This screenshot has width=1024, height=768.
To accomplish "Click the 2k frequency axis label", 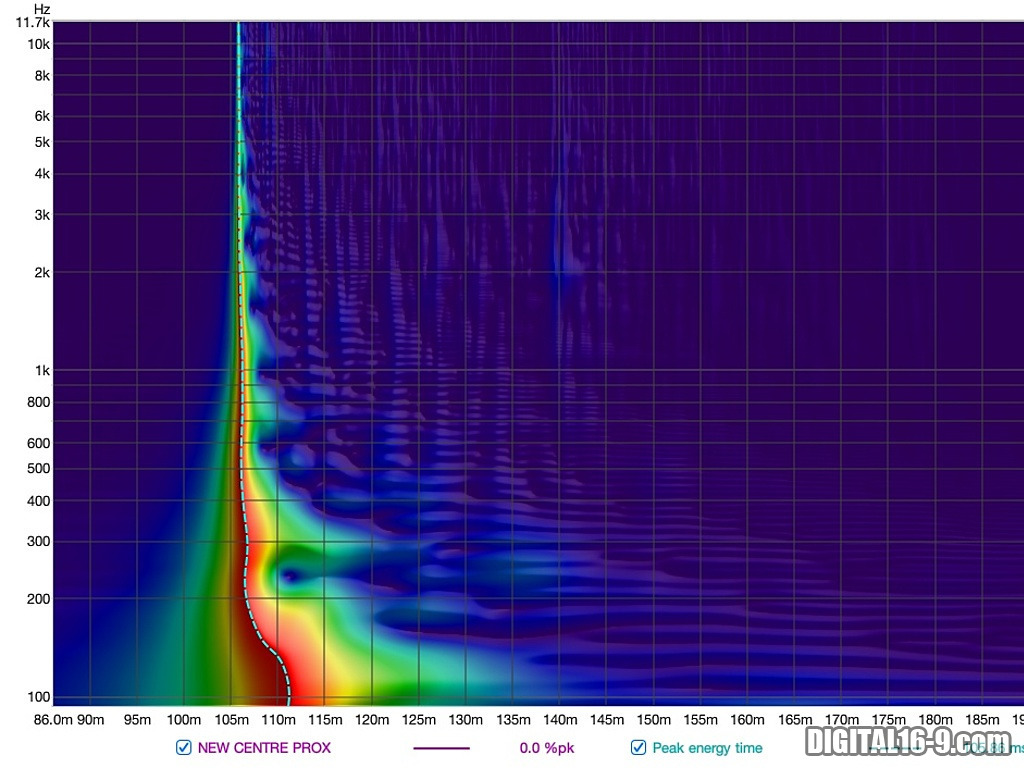I will tap(40, 272).
